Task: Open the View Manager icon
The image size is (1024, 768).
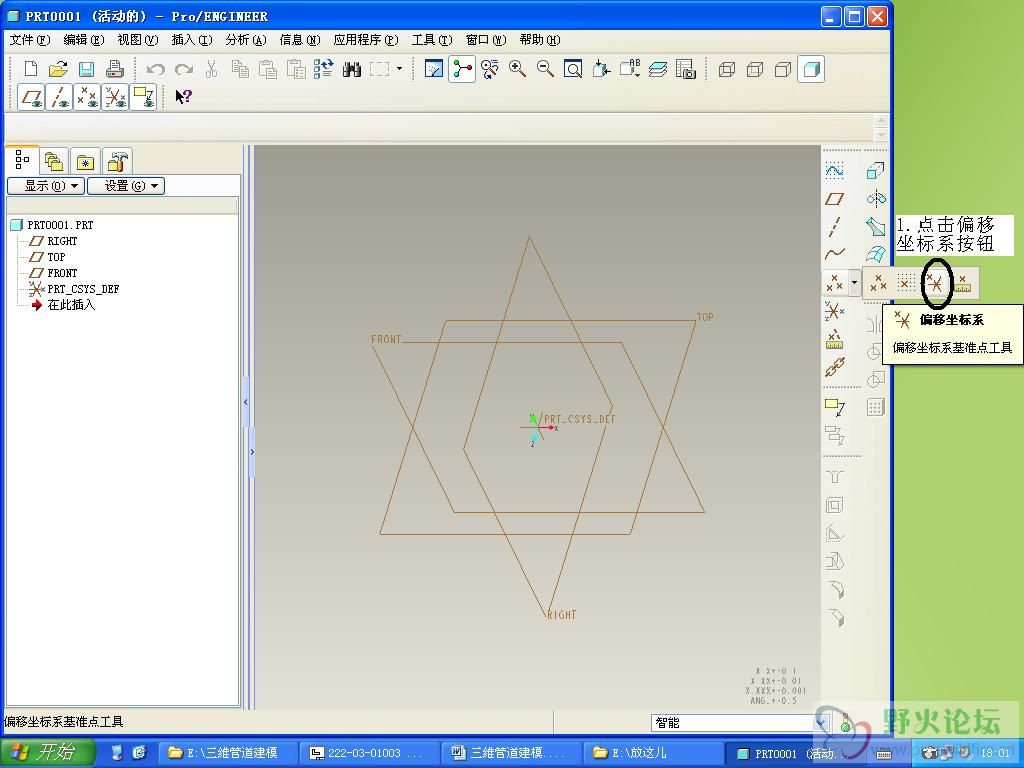Action: click(x=686, y=69)
